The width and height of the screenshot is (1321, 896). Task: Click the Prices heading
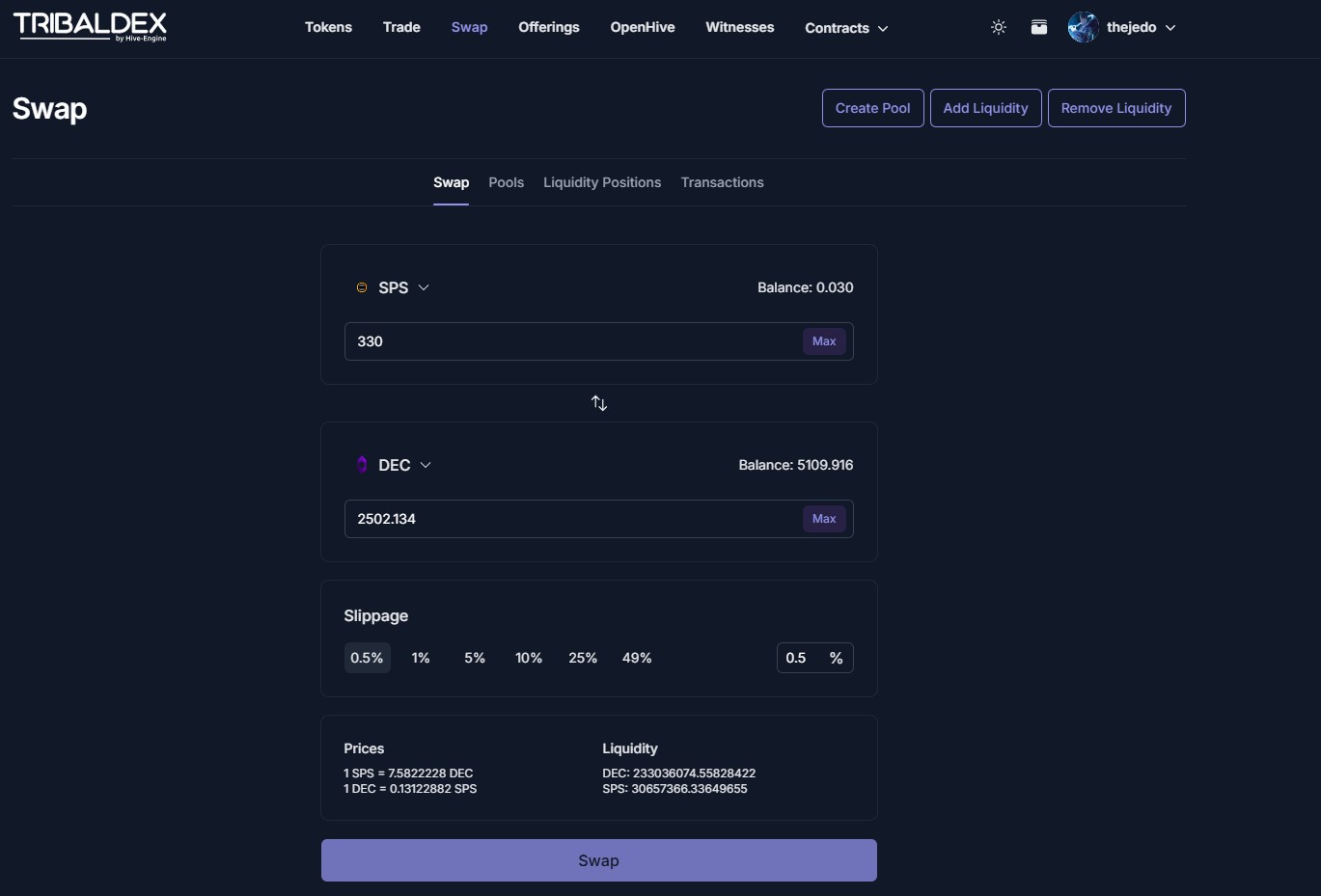click(364, 748)
